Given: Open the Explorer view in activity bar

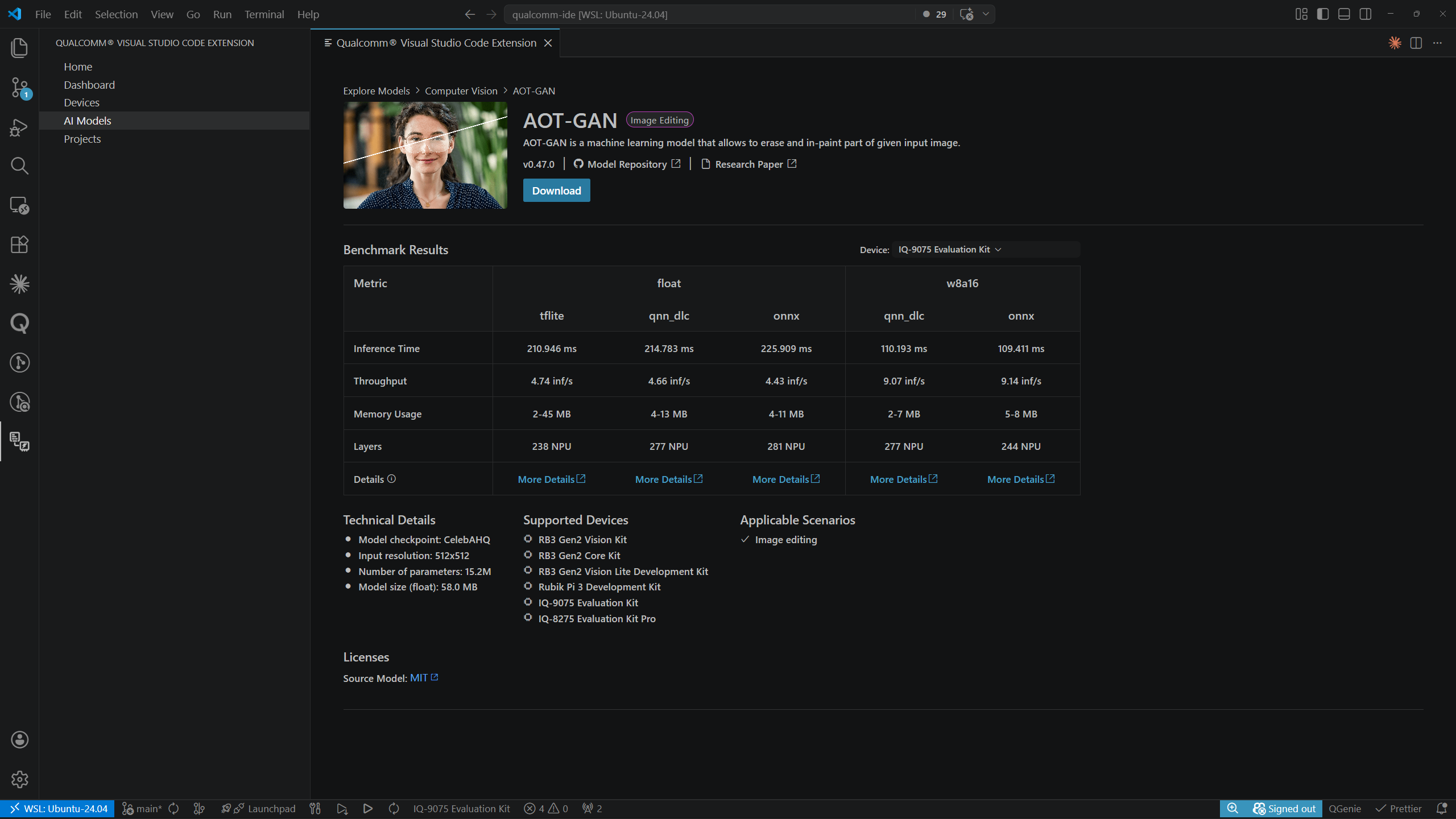Looking at the screenshot, I should tap(19, 48).
